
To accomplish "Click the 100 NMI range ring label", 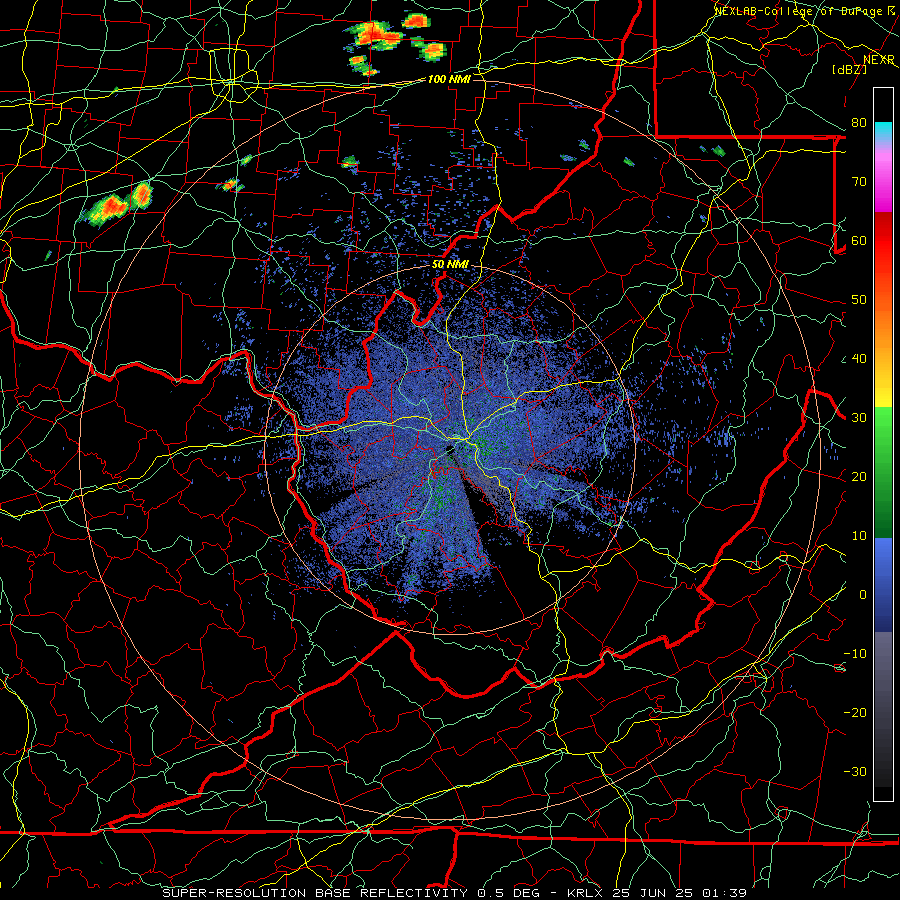I will (x=449, y=79).
